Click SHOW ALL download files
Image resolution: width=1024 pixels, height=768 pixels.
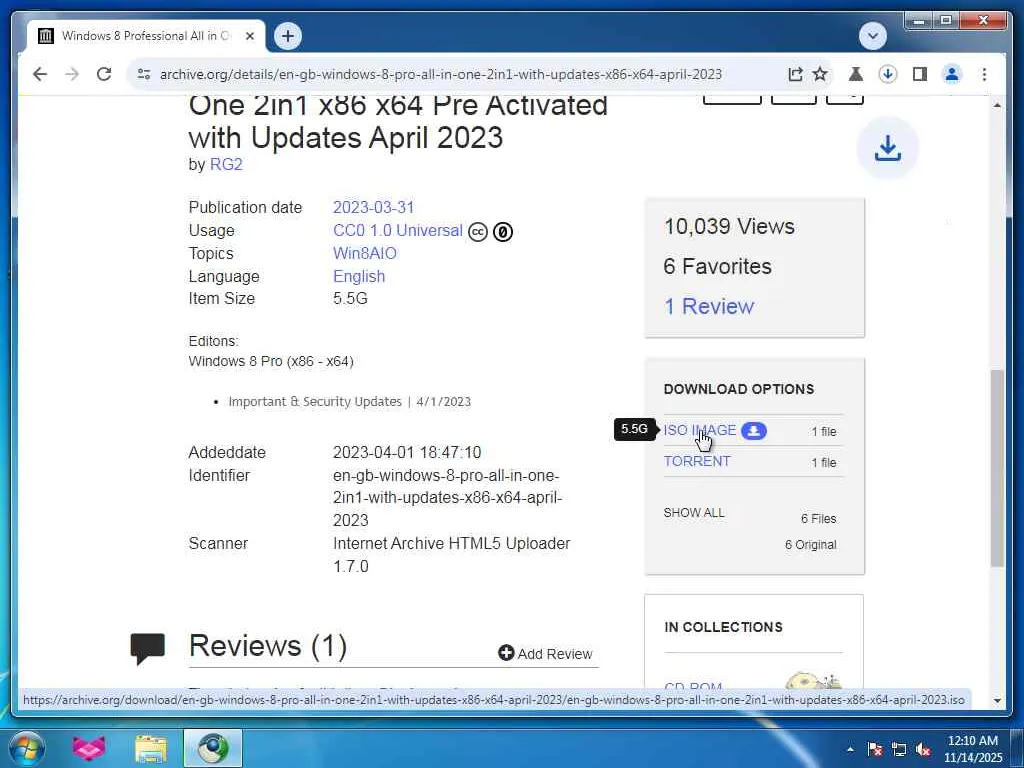point(694,513)
